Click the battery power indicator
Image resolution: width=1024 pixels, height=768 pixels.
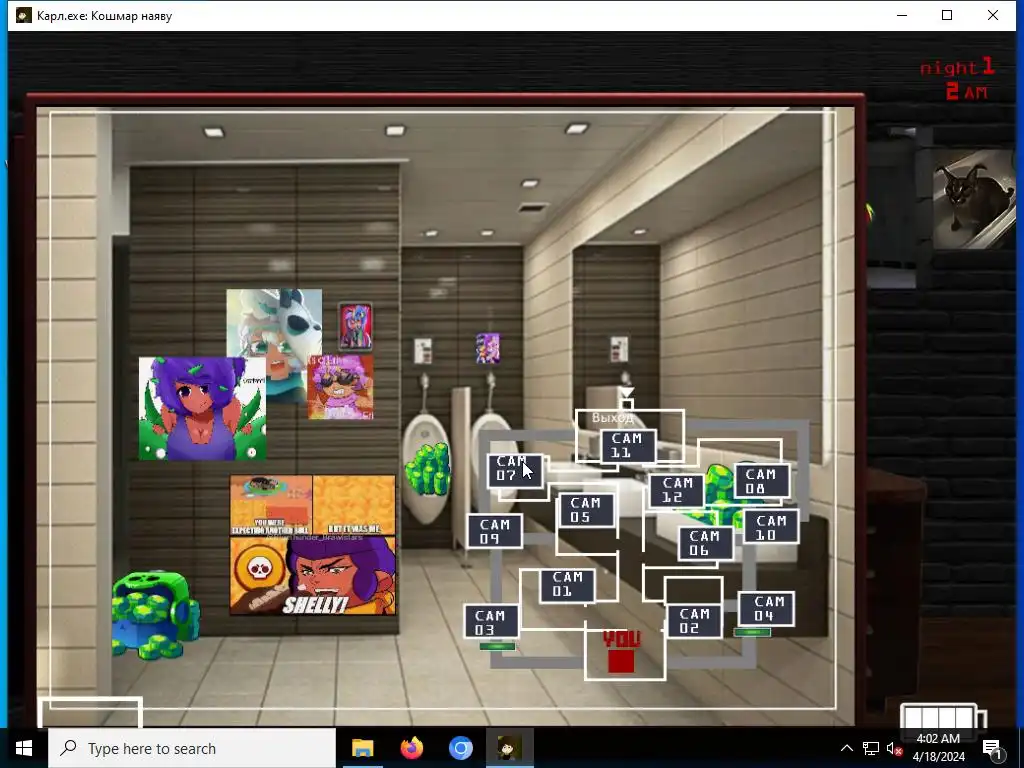click(943, 716)
